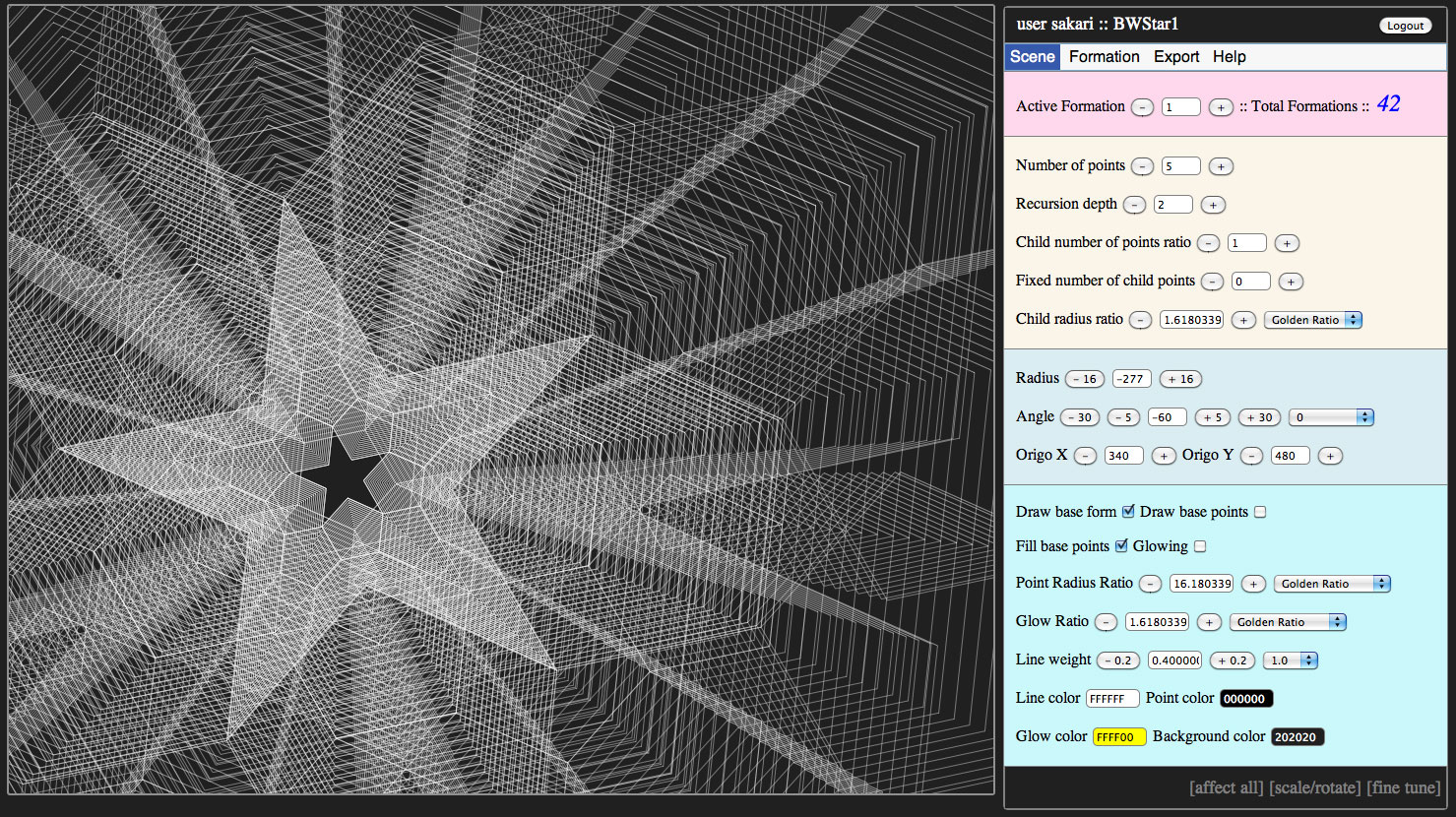Reduce Line weight by 0.2

click(x=1116, y=660)
